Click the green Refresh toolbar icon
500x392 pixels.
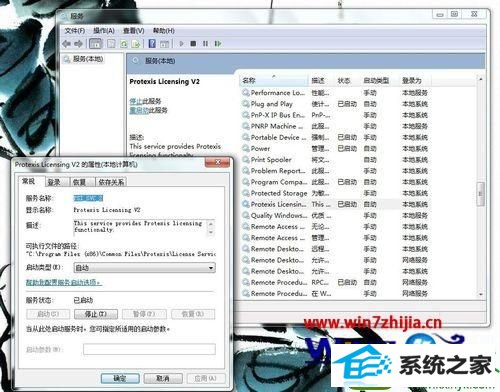click(124, 44)
